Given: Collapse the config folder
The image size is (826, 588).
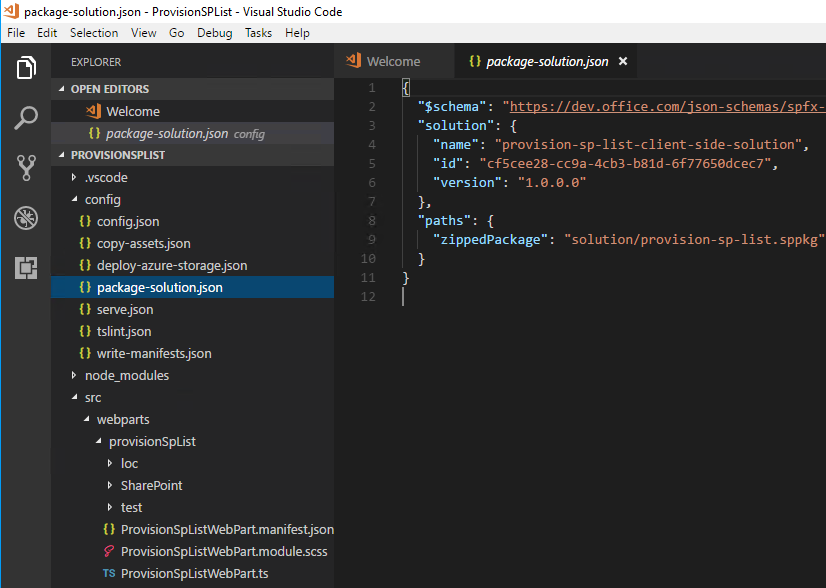Looking at the screenshot, I should 74,199.
